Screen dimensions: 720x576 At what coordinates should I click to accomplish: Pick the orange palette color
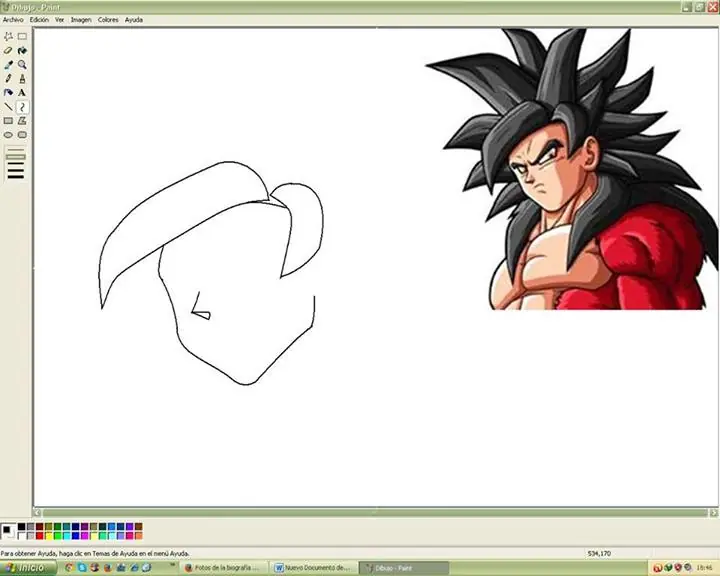(x=139, y=536)
